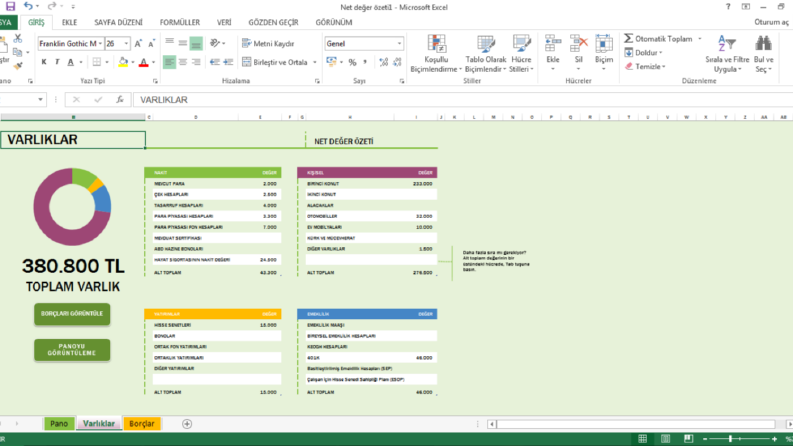This screenshot has width=793, height=446.
Task: Click Oturum aç sign-in link
Action: coord(771,22)
